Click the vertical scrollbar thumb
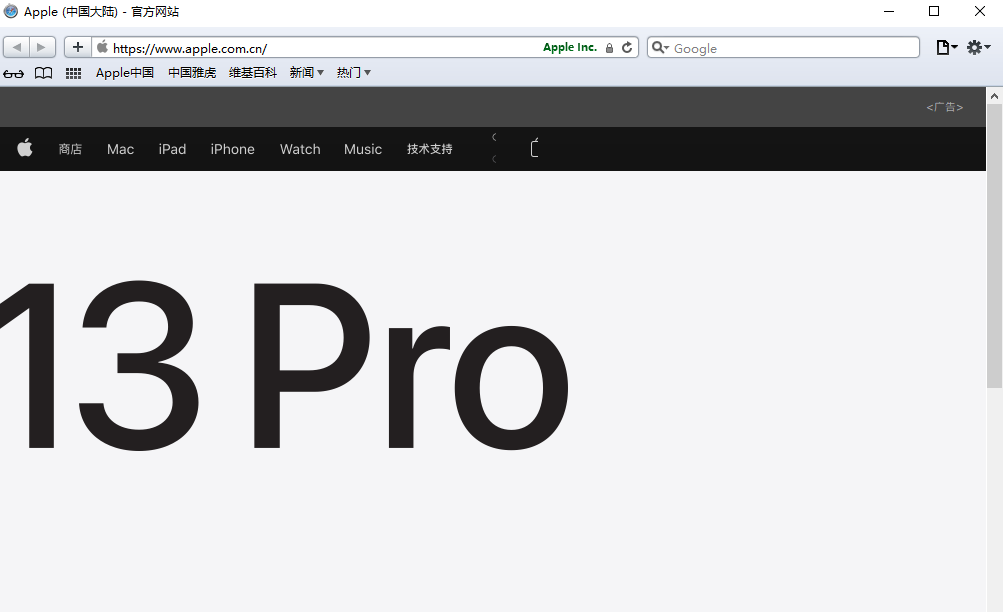The image size is (1003, 612). [x=994, y=245]
